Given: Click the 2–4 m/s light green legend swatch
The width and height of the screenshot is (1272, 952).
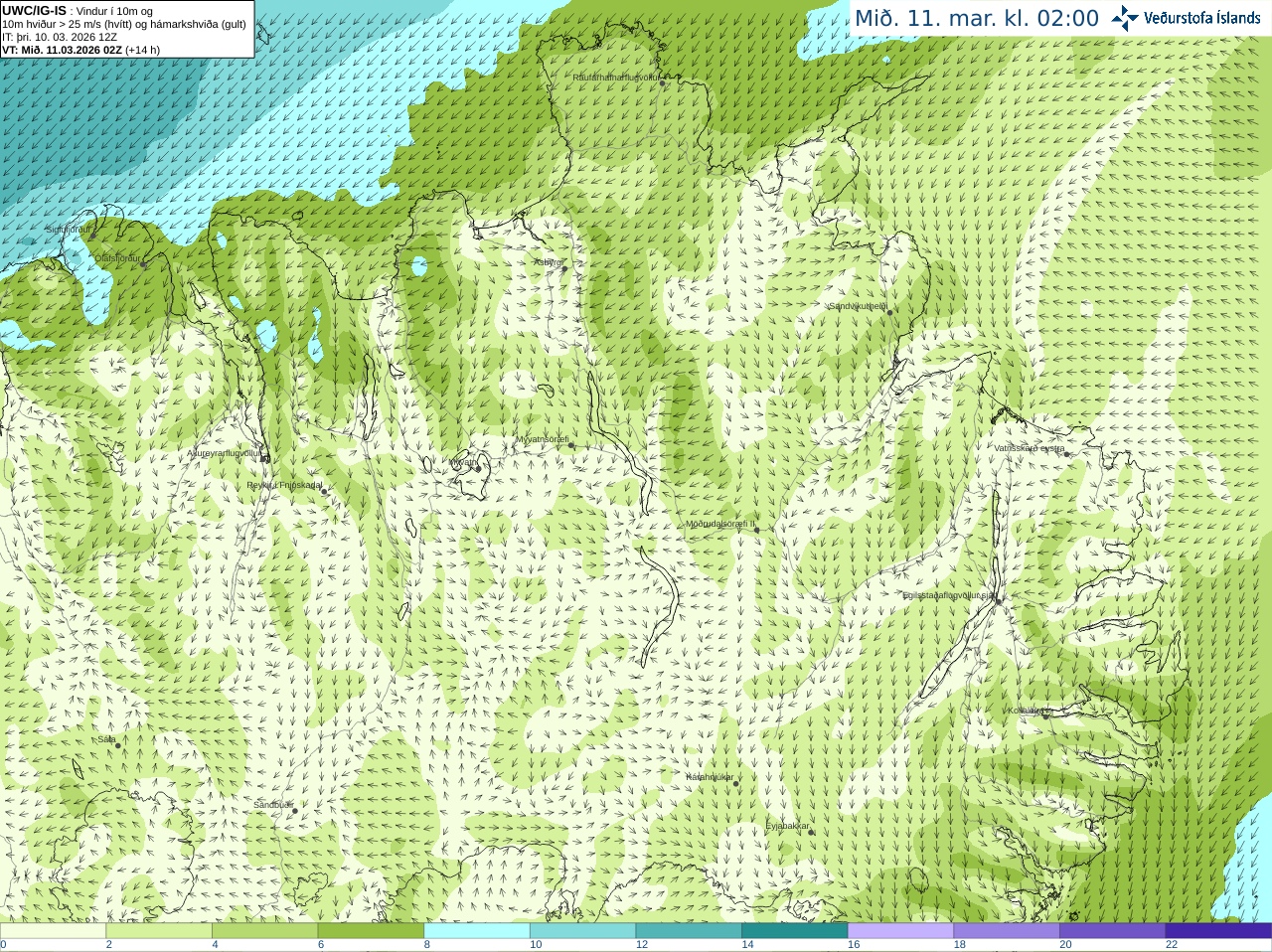Looking at the screenshot, I should (x=159, y=931).
